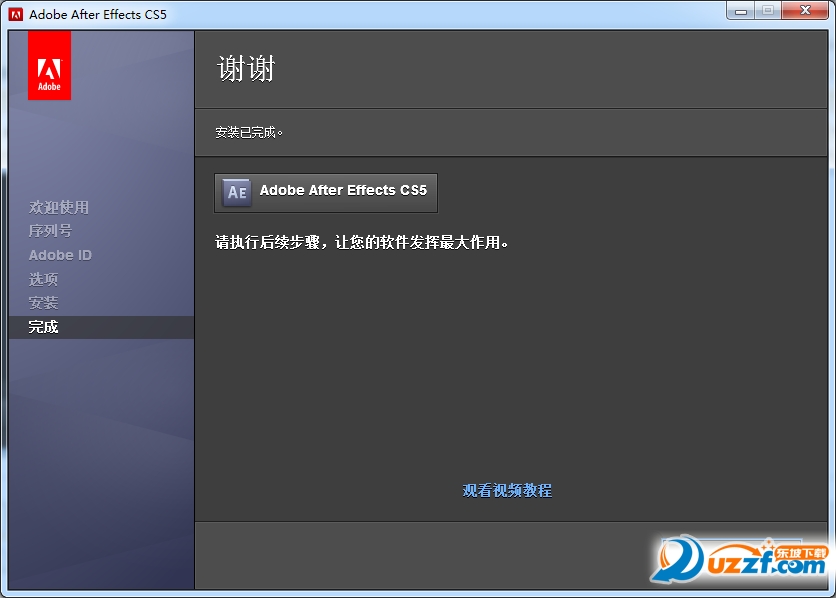The image size is (836, 598).
Task: Click text 请执行后续步骤，让您的软件发挥最大作用。
Action: [x=361, y=243]
